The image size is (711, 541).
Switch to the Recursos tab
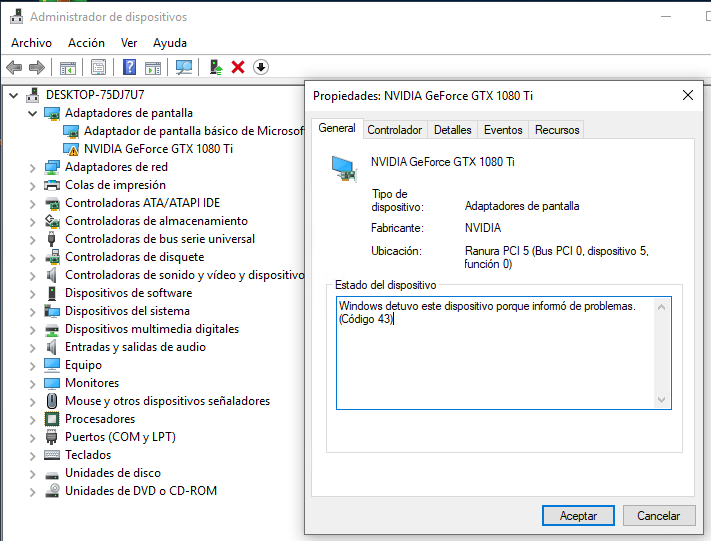pyautogui.click(x=557, y=130)
